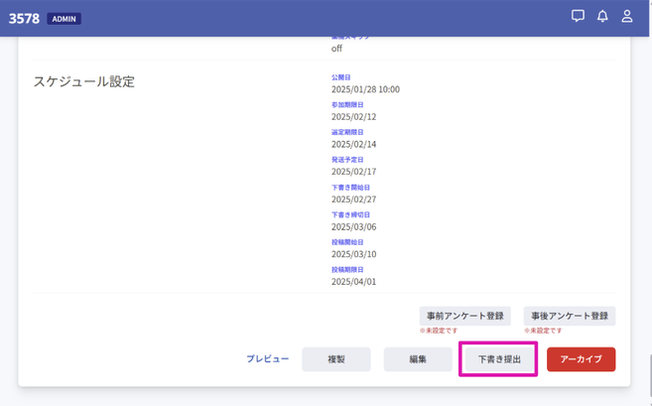This screenshot has height=406, width=652.
Task: Click the ADMIN badge
Action: [64, 19]
